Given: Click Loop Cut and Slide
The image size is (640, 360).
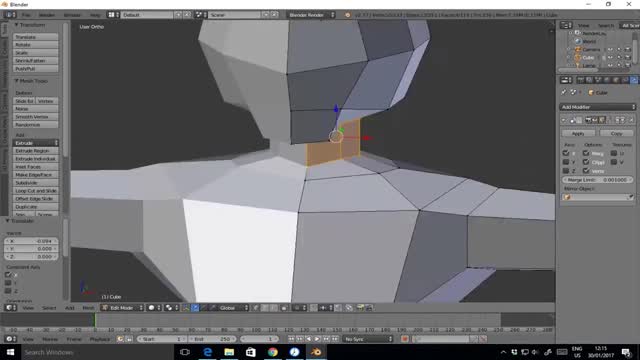Looking at the screenshot, I should (x=36, y=191).
